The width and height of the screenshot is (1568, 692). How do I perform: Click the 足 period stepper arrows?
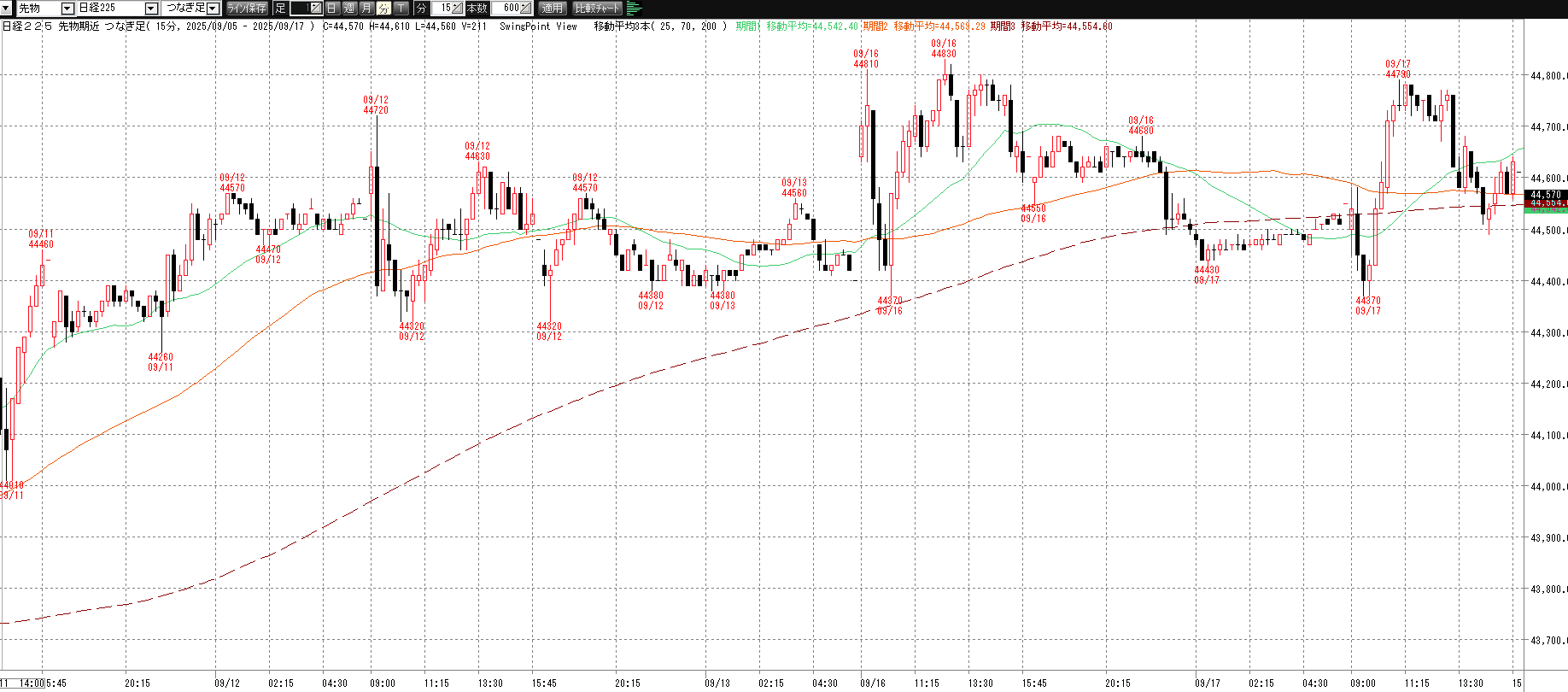(x=315, y=9)
